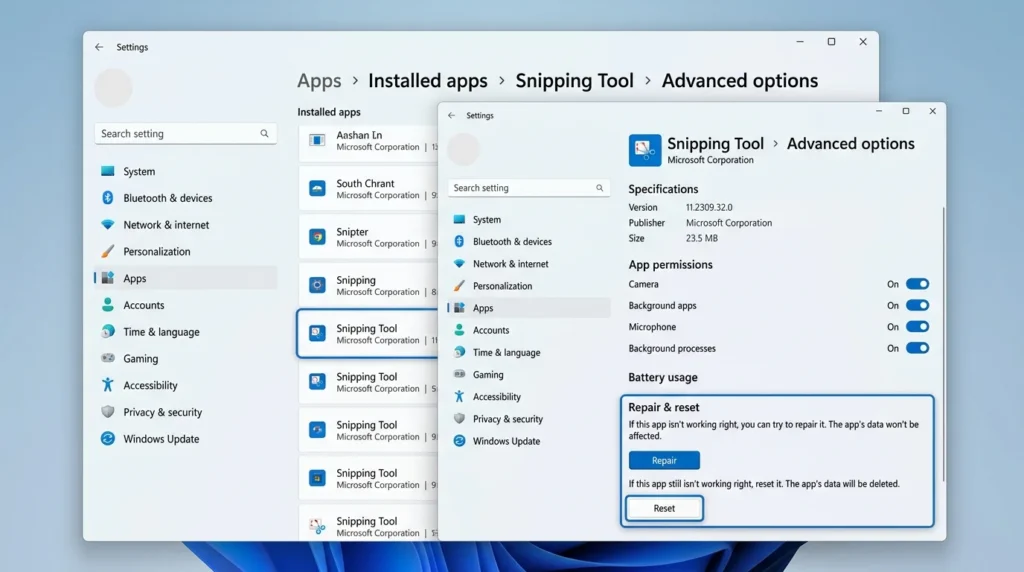Select highlighted Snipping Tool list entry

[x=368, y=334]
